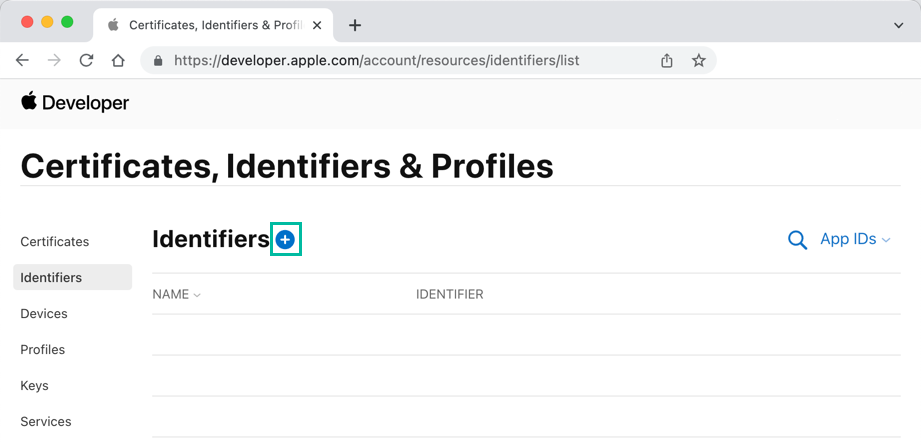Image resolution: width=921 pixels, height=445 pixels.
Task: Bookmark the page with the star icon
Action: (x=699, y=60)
